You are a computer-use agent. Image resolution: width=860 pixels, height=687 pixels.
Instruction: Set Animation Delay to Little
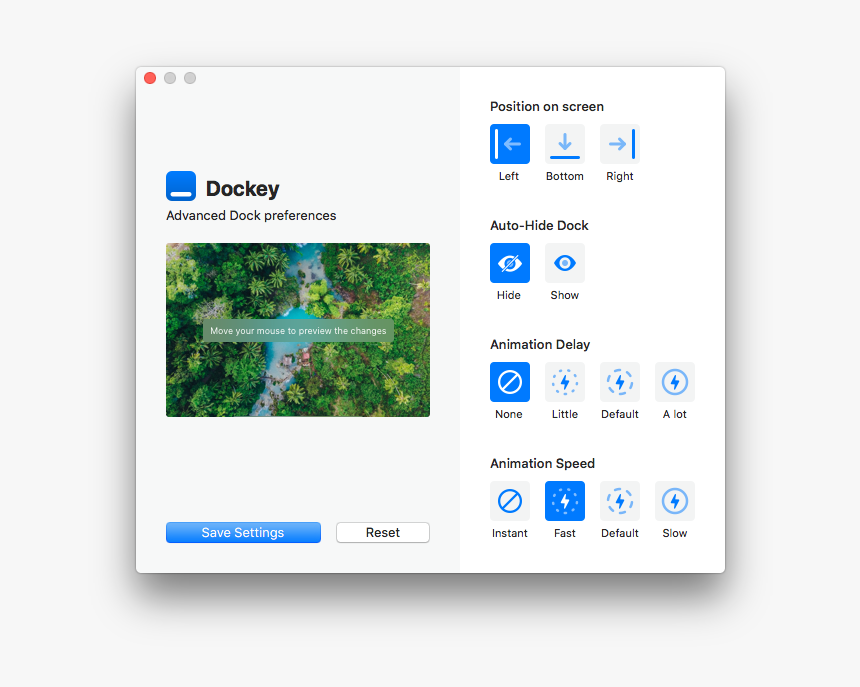coord(564,382)
